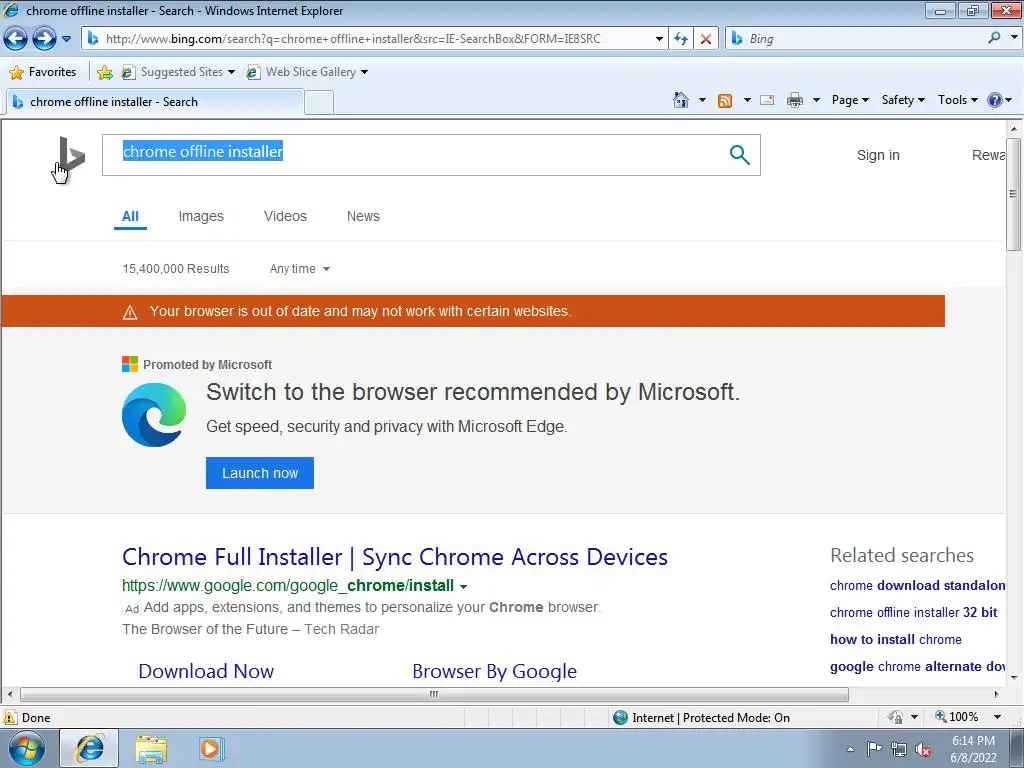Click the Refresh page icon
This screenshot has height=768, width=1024.
pos(681,39)
